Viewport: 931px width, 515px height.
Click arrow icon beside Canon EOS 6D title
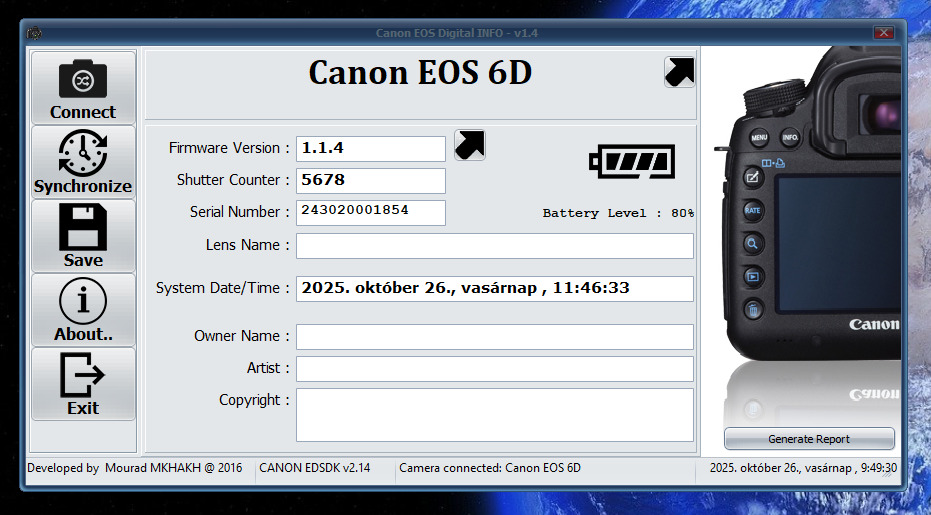click(x=679, y=72)
